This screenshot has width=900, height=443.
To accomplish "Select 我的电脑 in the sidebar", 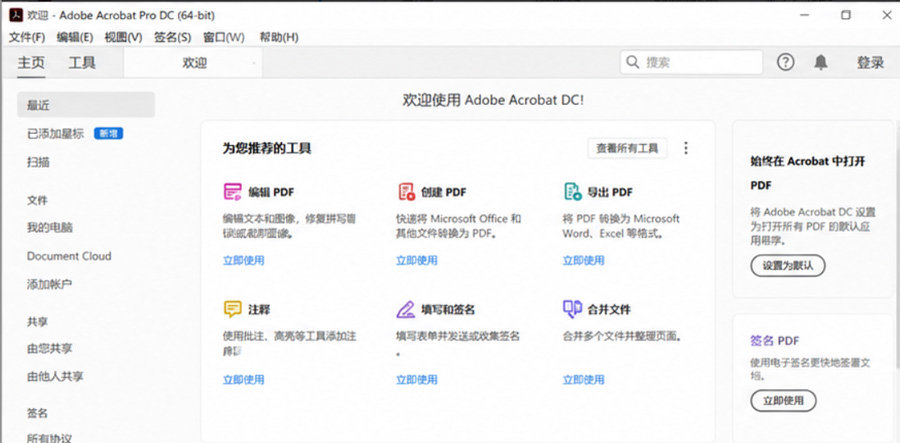I will click(50, 228).
